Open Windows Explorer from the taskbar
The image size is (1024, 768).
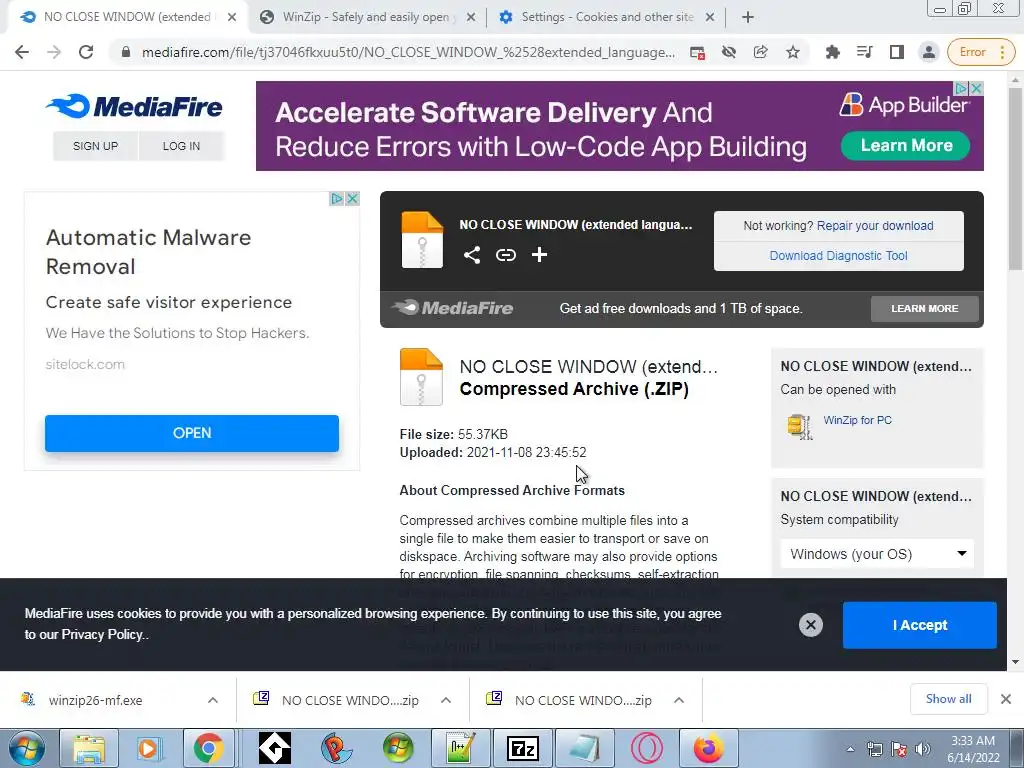pyautogui.click(x=88, y=748)
